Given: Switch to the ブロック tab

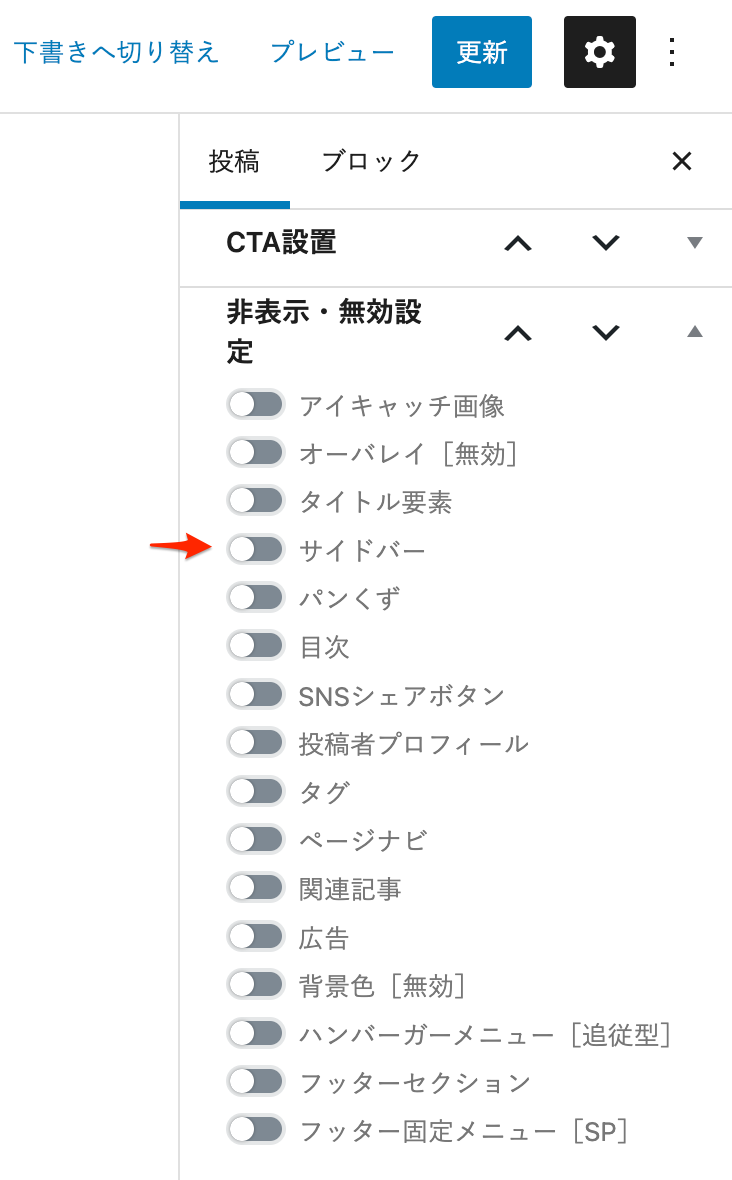Looking at the screenshot, I should tap(371, 161).
